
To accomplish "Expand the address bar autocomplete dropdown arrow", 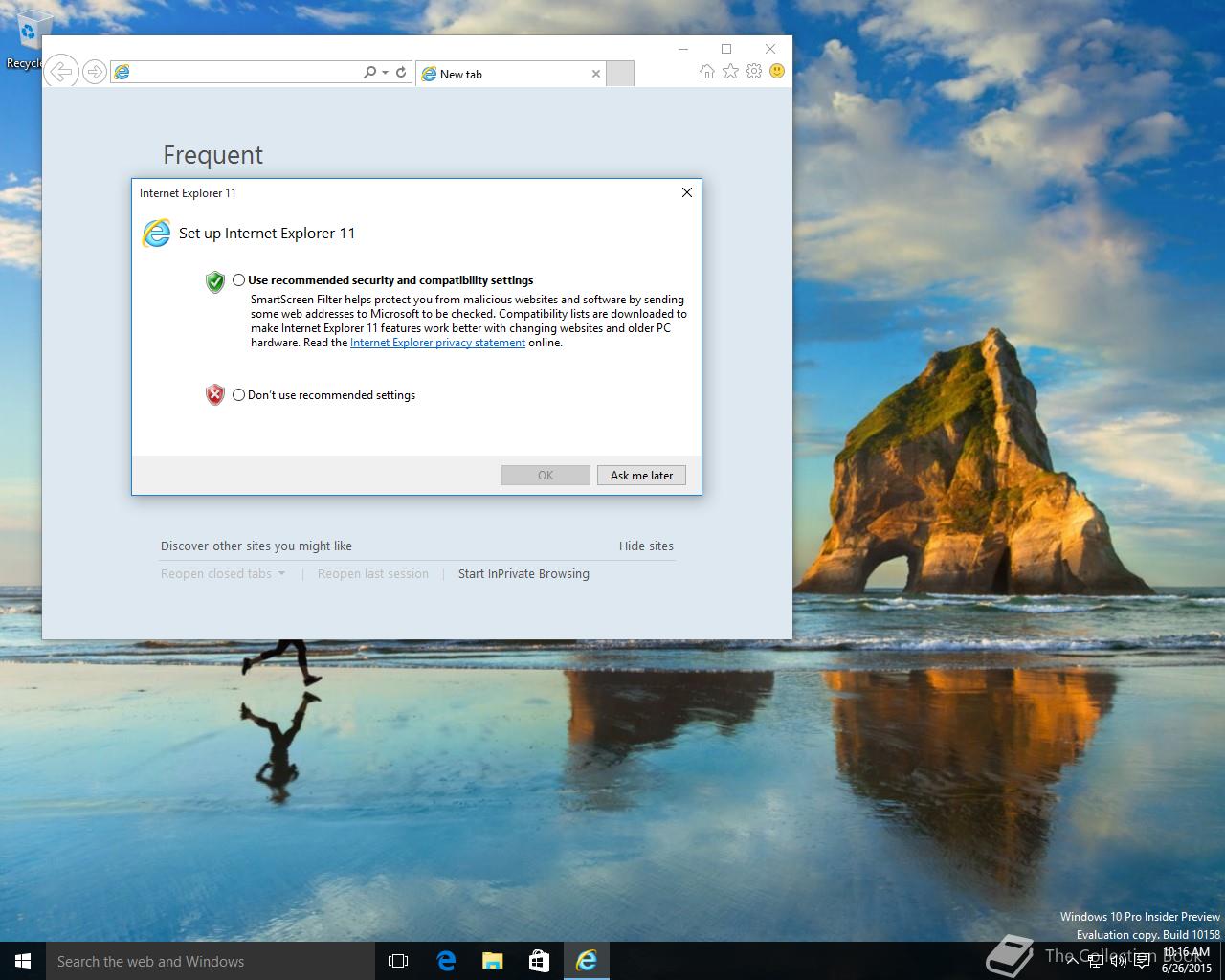I will tap(385, 73).
